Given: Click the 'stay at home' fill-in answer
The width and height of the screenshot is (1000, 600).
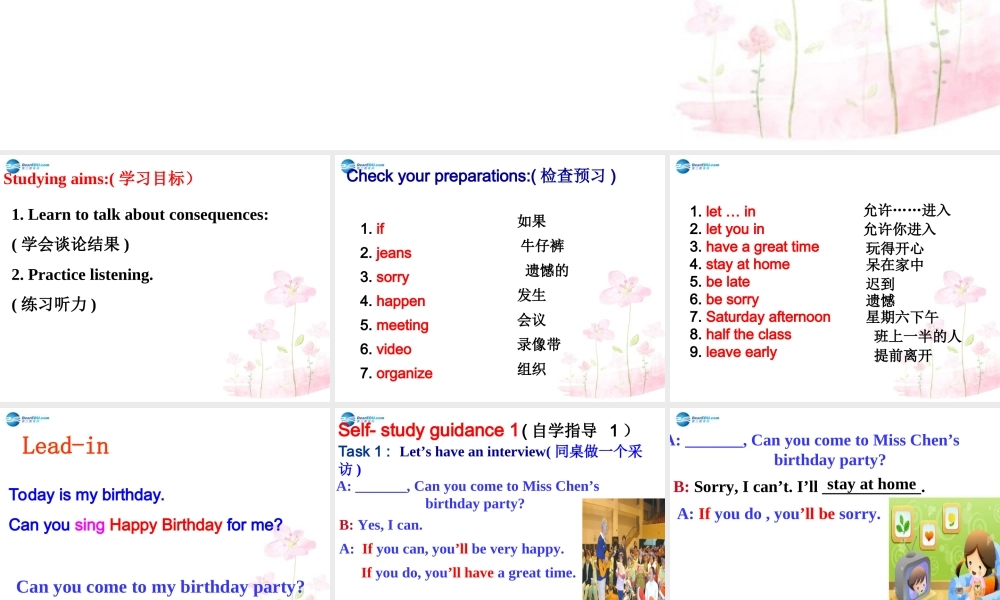Looking at the screenshot, I should click(x=871, y=484).
